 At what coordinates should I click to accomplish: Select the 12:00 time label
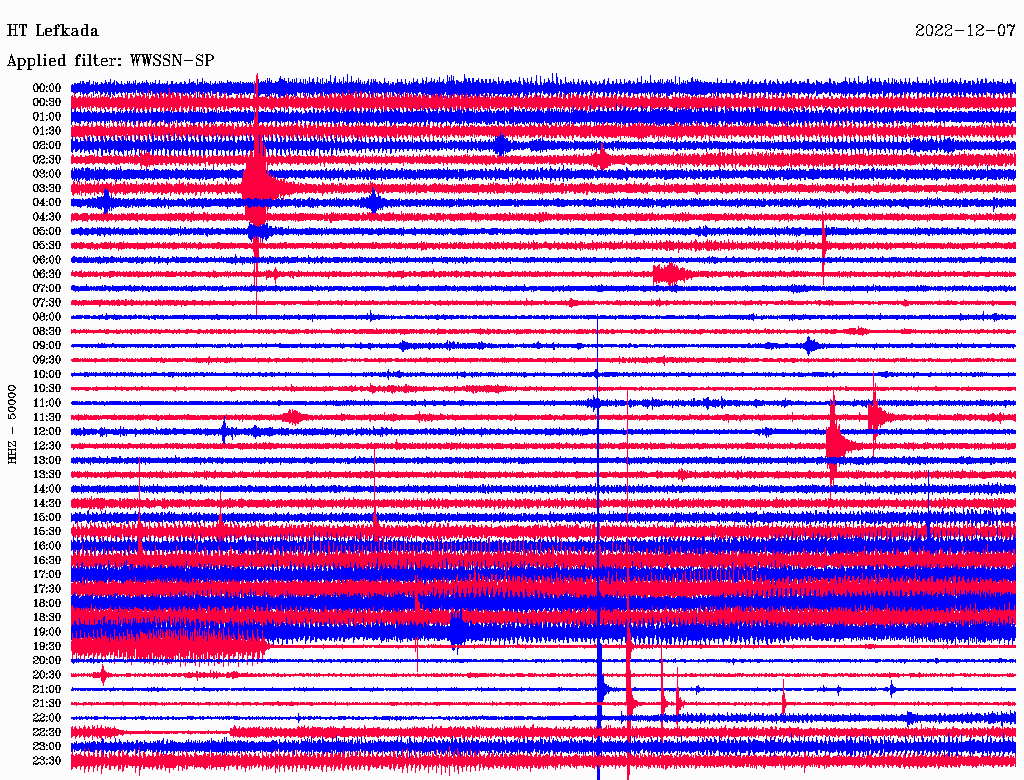[46, 432]
